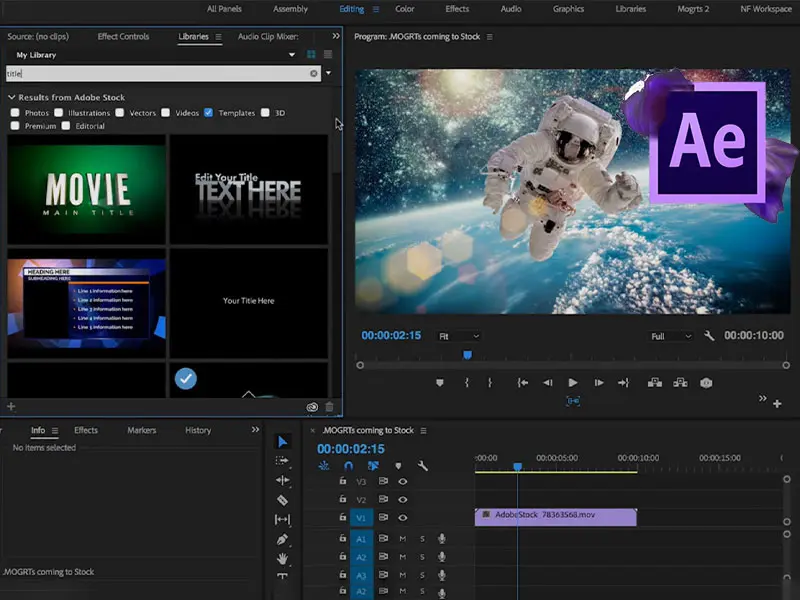Open the Fit zoom level dropdown

(459, 336)
